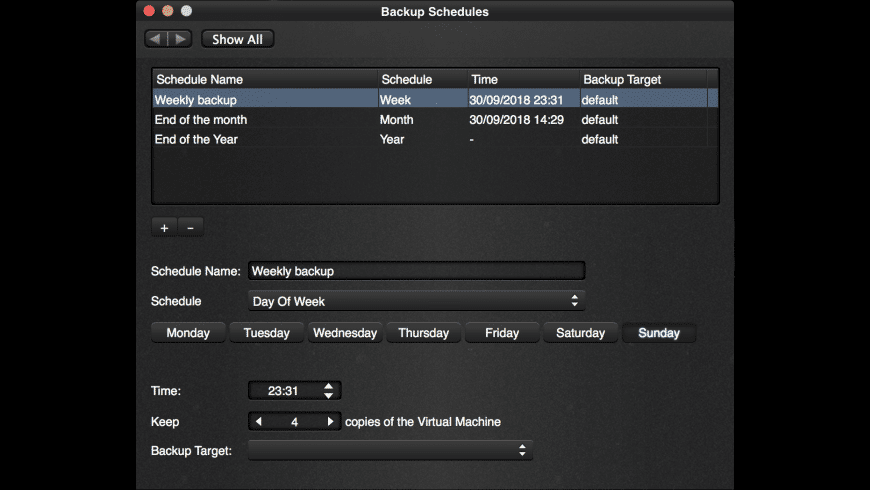The height and width of the screenshot is (490, 870).
Task: Add a new schedule with plus button
Action: [164, 228]
